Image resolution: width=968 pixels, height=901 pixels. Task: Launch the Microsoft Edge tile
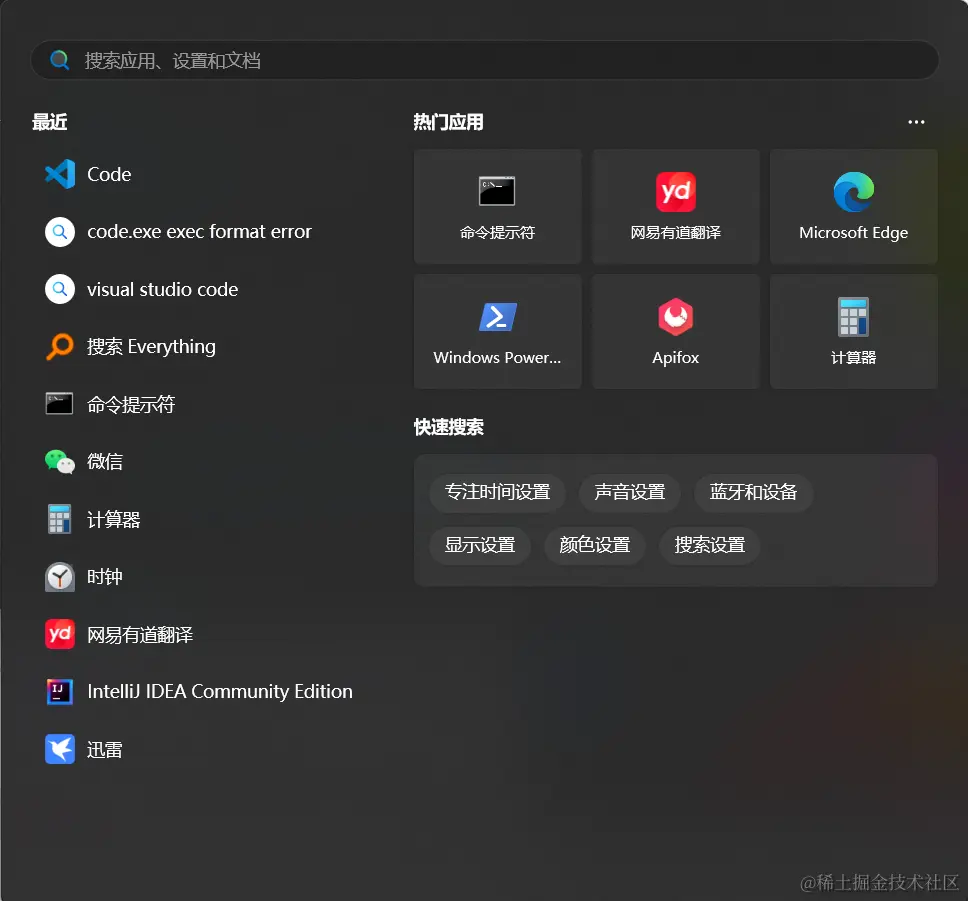(x=854, y=206)
